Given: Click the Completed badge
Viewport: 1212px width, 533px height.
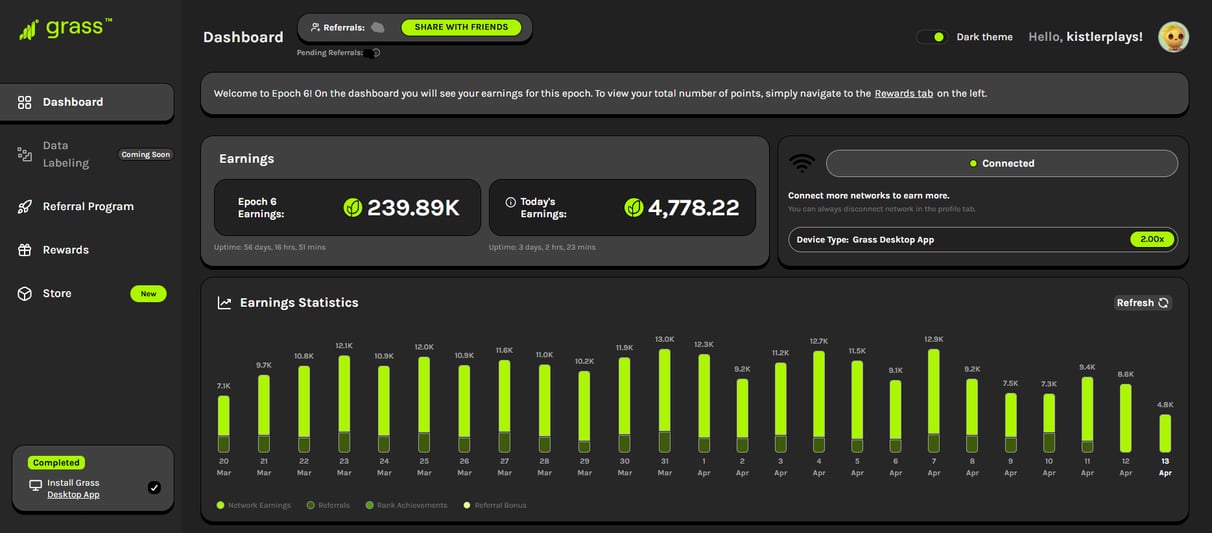Looking at the screenshot, I should (56, 463).
